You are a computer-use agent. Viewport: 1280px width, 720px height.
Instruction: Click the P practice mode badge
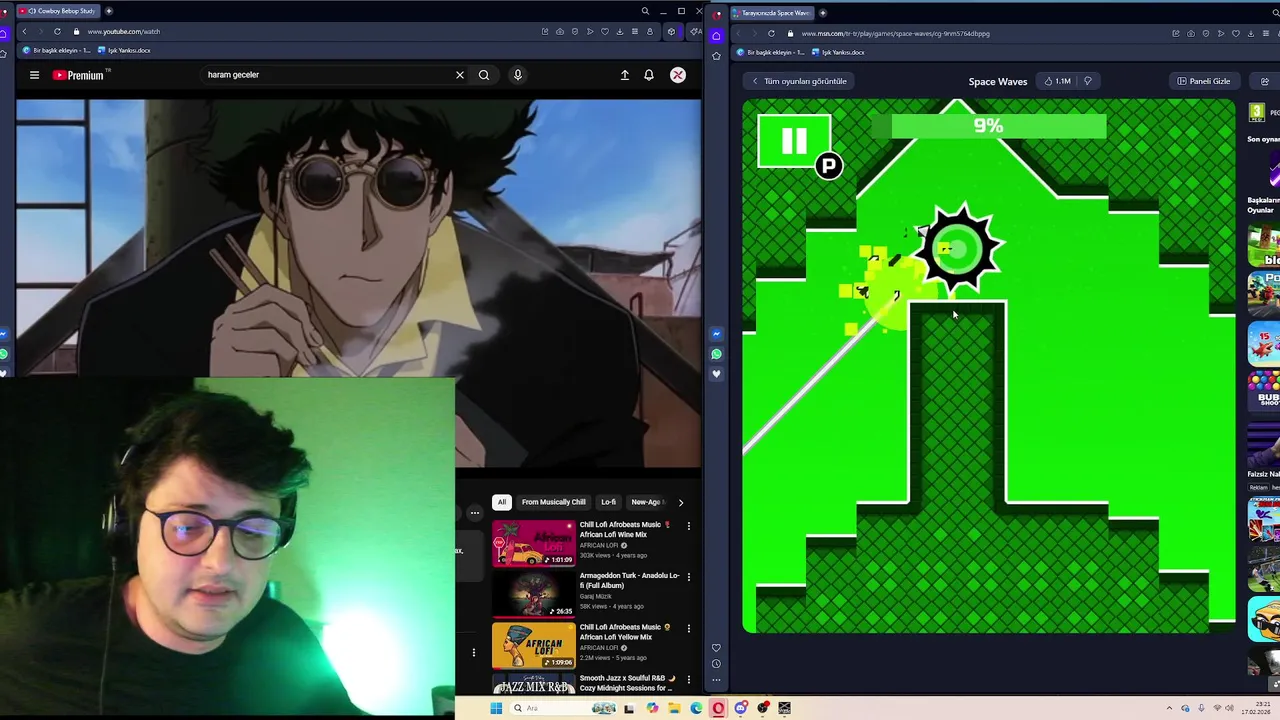click(x=829, y=167)
